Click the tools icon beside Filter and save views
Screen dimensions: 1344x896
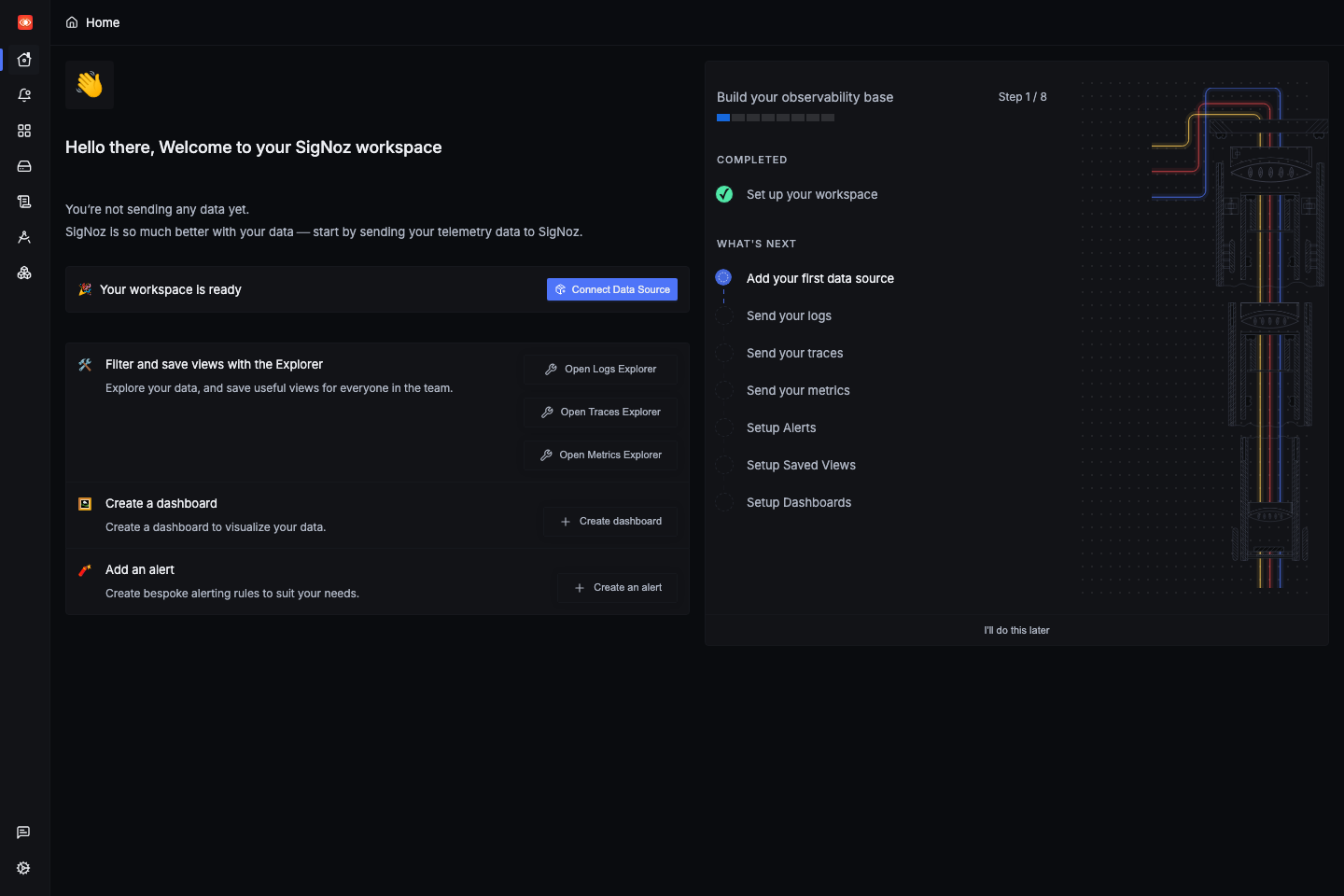pyautogui.click(x=85, y=365)
